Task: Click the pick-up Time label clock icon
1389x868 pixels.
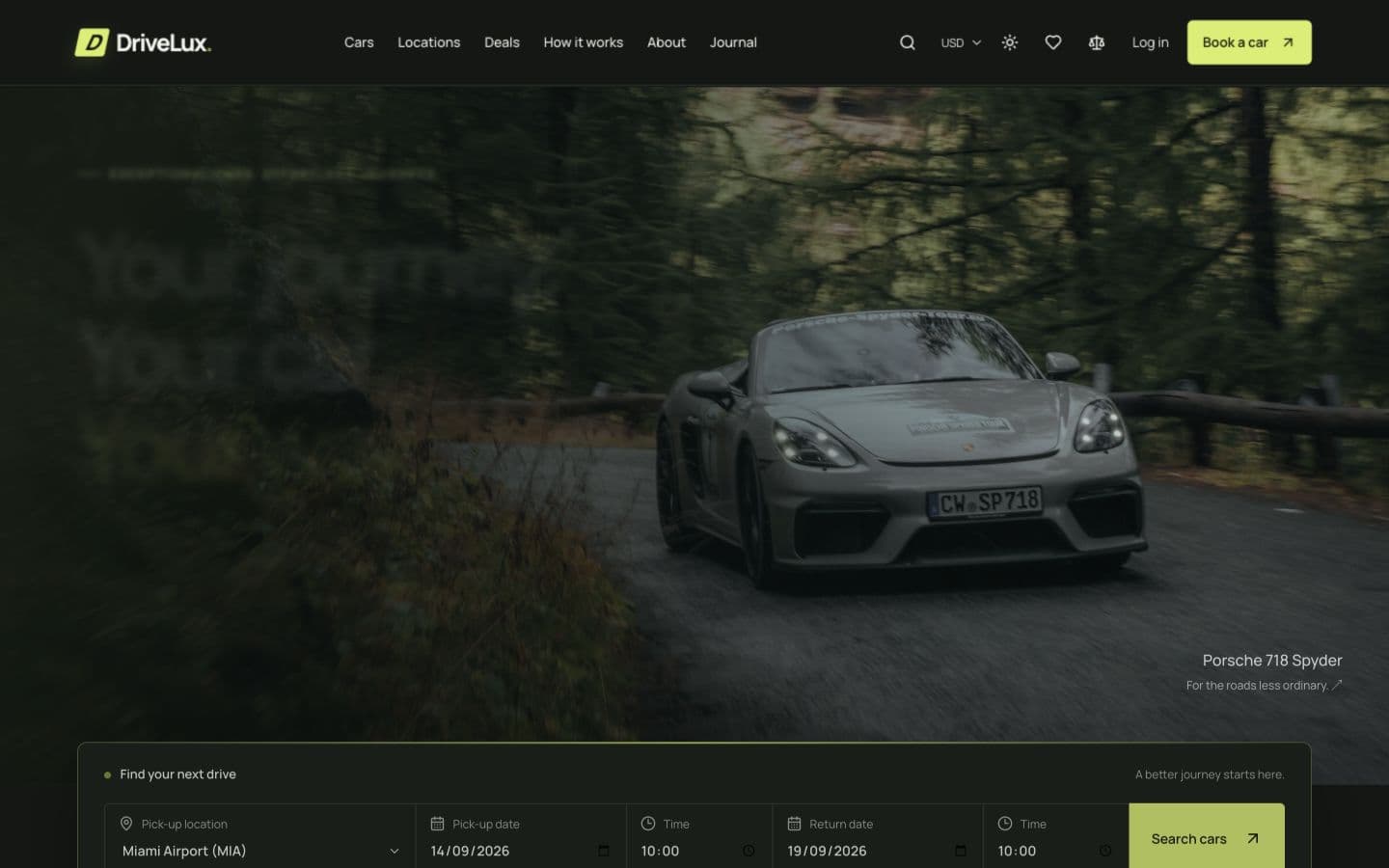Action: pos(648,824)
